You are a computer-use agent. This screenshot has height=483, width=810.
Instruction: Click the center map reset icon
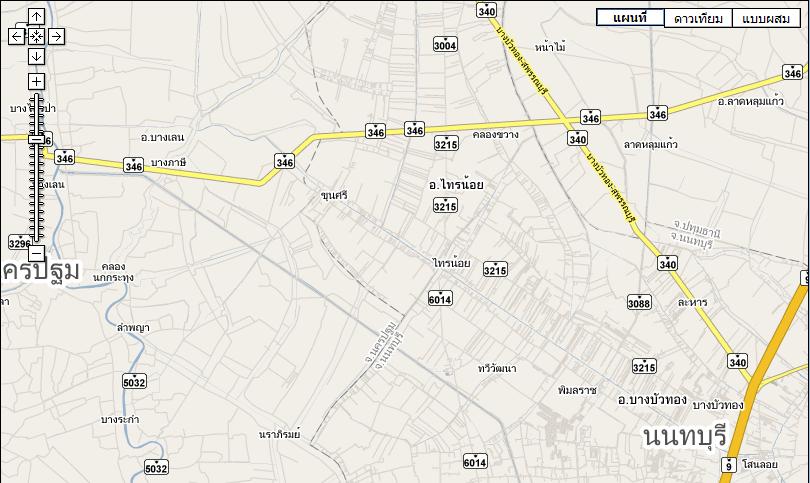(36, 36)
